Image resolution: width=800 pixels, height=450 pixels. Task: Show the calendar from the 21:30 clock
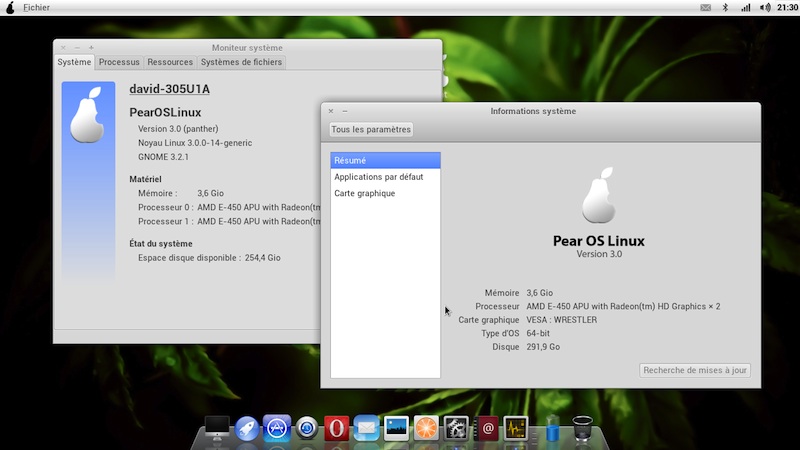(787, 8)
